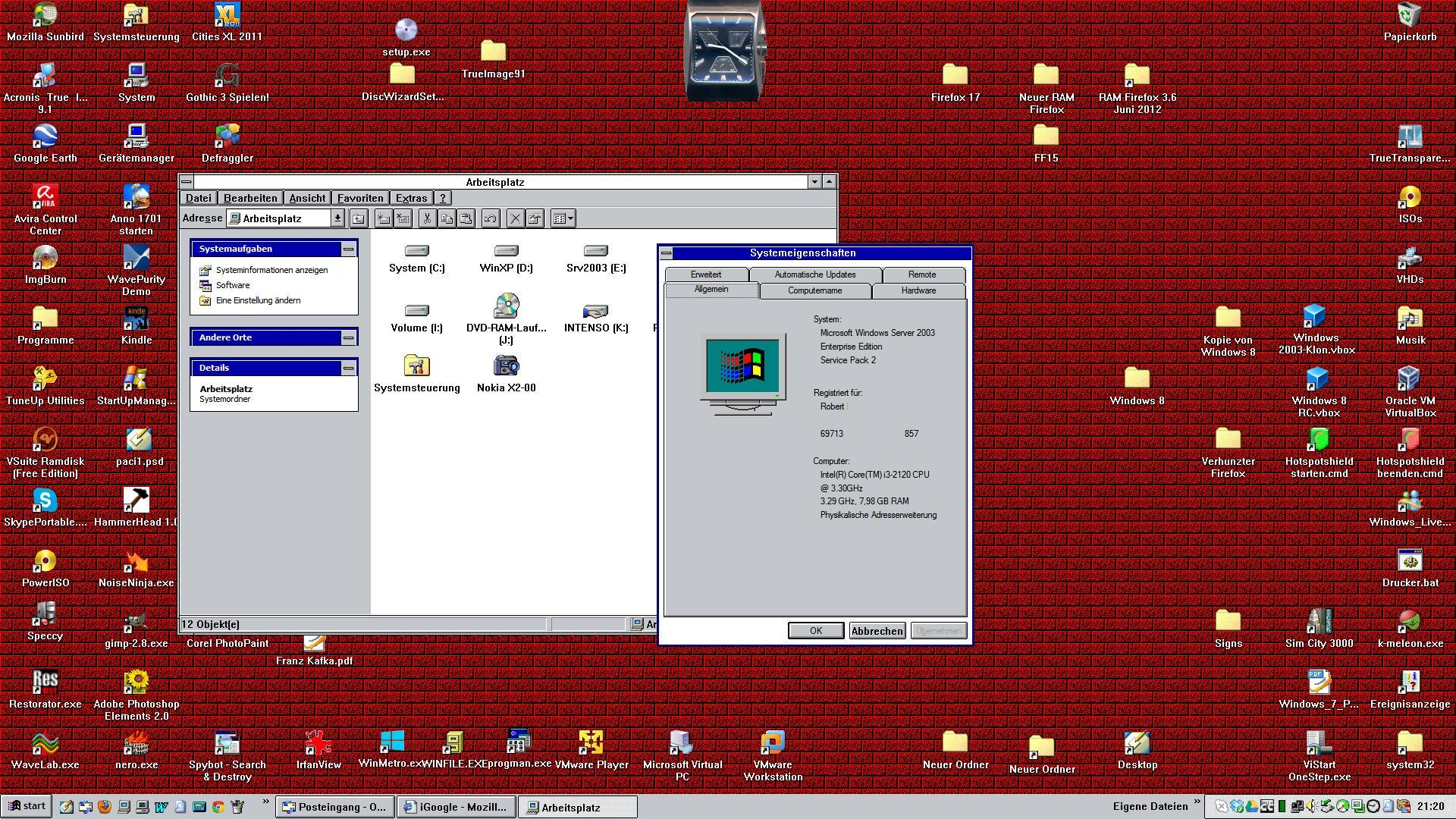
Task: Collapse the Systemaufgaben panel
Action: pyautogui.click(x=348, y=249)
